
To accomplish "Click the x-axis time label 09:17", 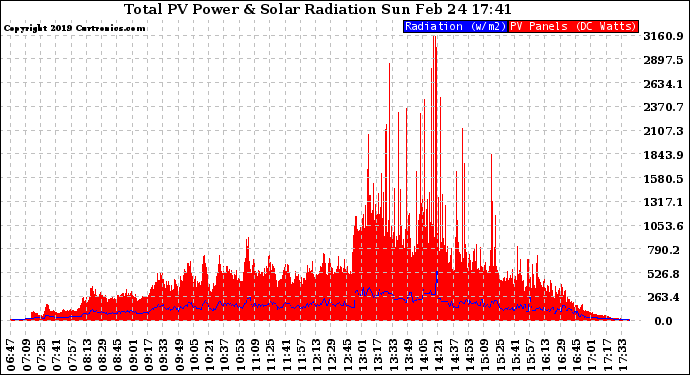I will [x=148, y=355].
